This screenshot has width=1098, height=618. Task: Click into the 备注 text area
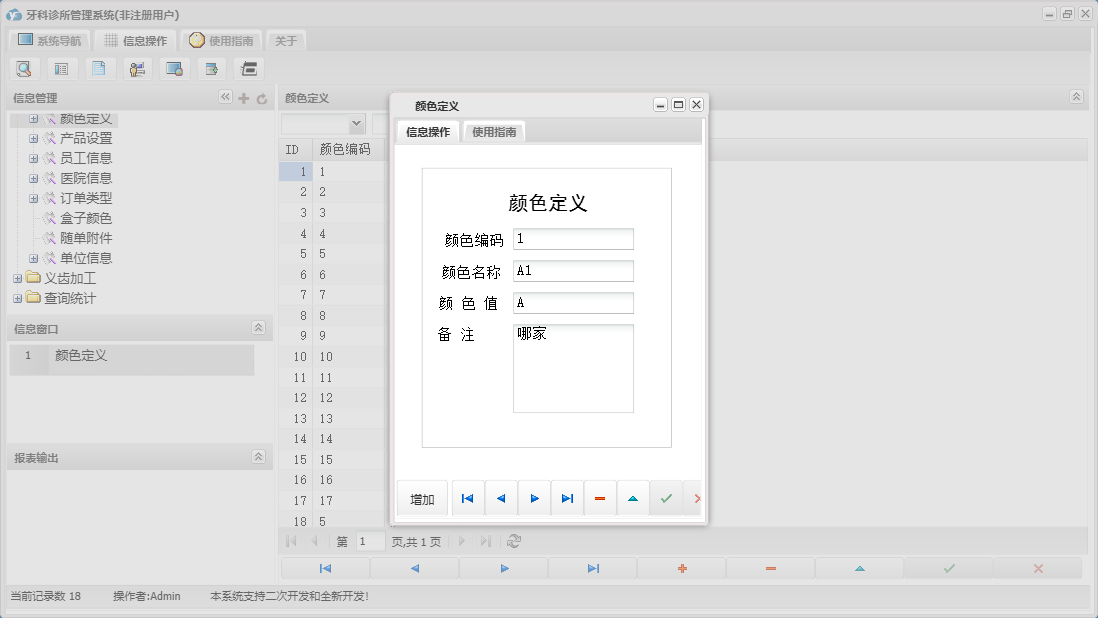coord(573,368)
